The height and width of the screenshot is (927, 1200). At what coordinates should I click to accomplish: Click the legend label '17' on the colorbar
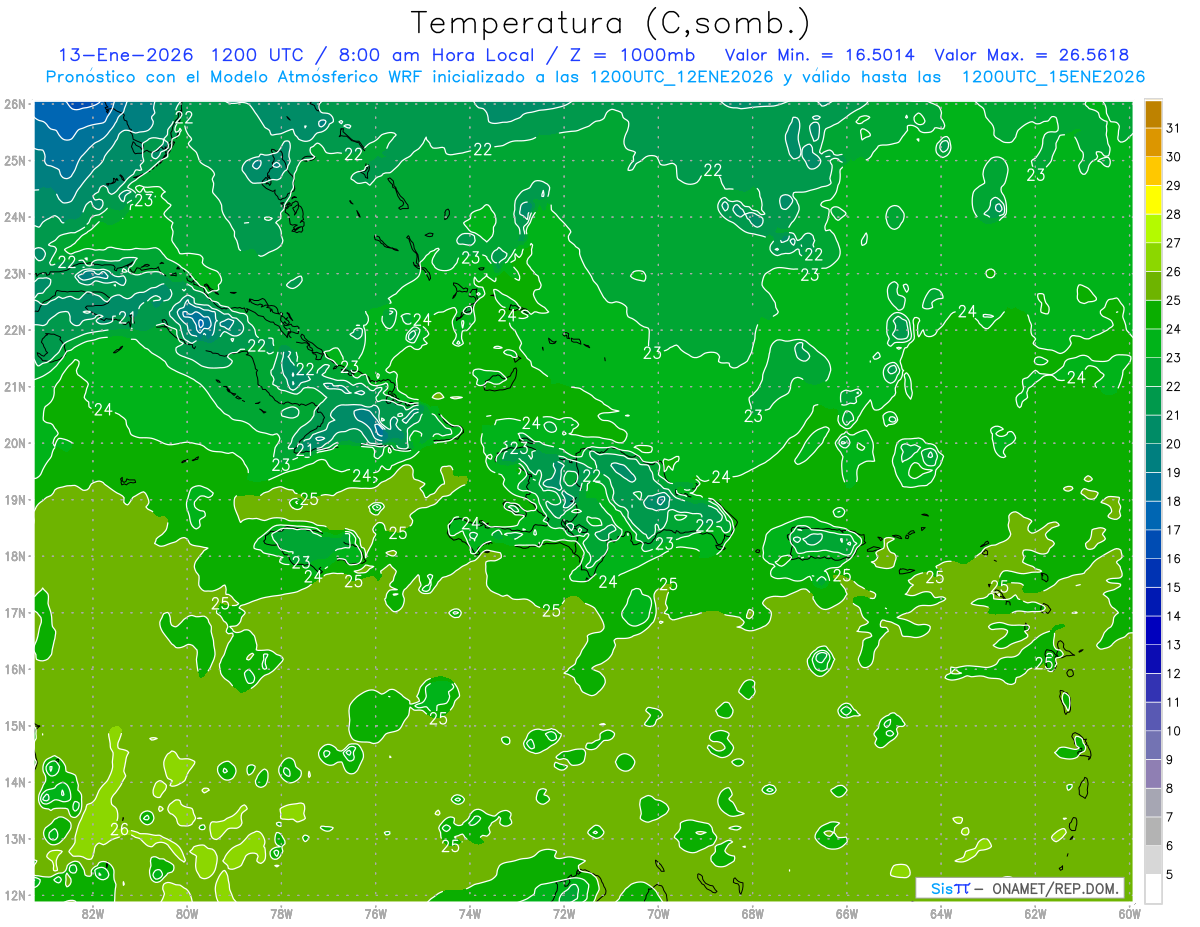(x=1174, y=530)
